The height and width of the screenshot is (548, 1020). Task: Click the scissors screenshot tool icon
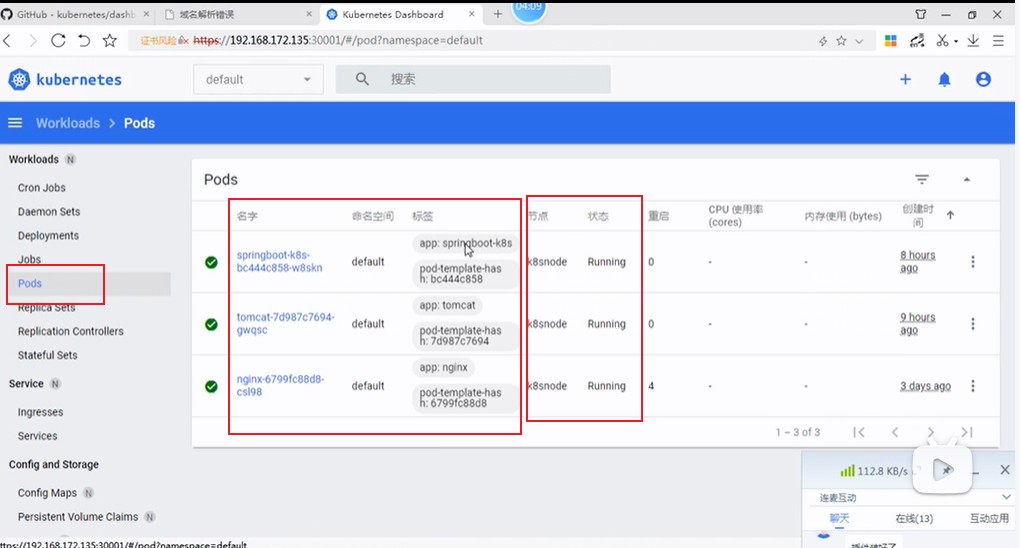(x=943, y=40)
